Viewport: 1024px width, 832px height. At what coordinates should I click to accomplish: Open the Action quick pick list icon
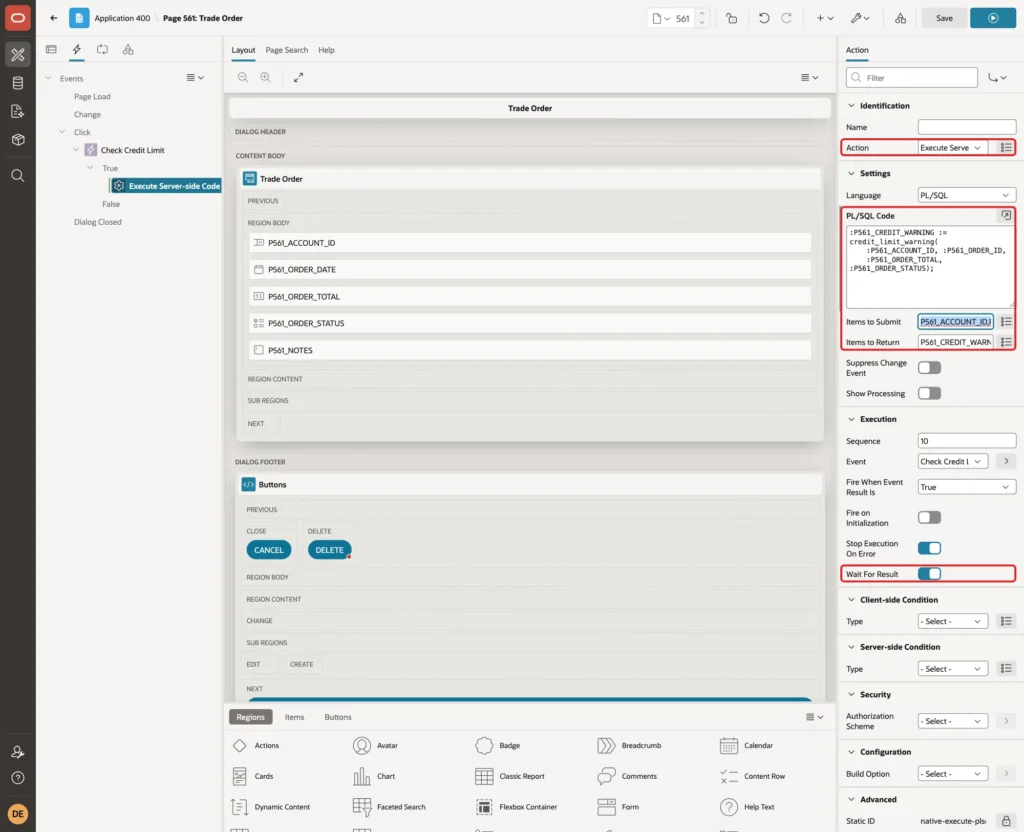(x=1006, y=148)
